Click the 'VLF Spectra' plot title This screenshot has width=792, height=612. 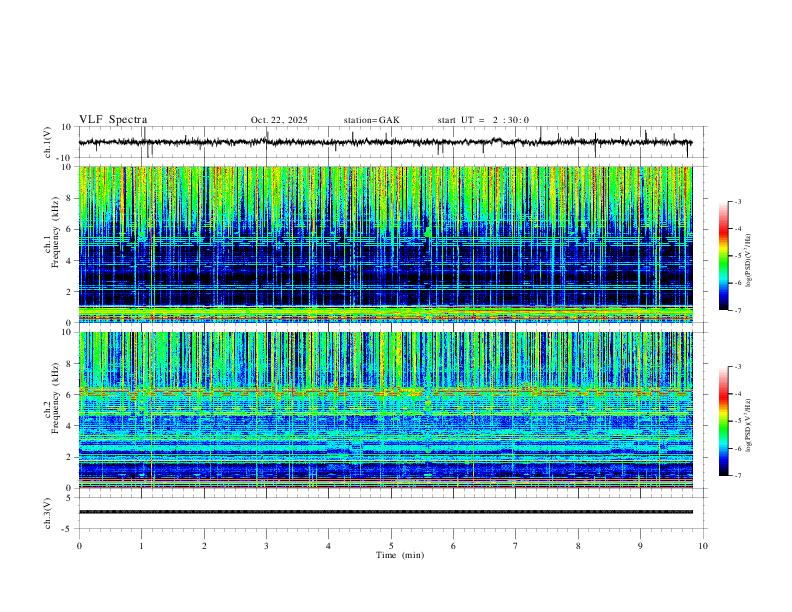coord(113,120)
